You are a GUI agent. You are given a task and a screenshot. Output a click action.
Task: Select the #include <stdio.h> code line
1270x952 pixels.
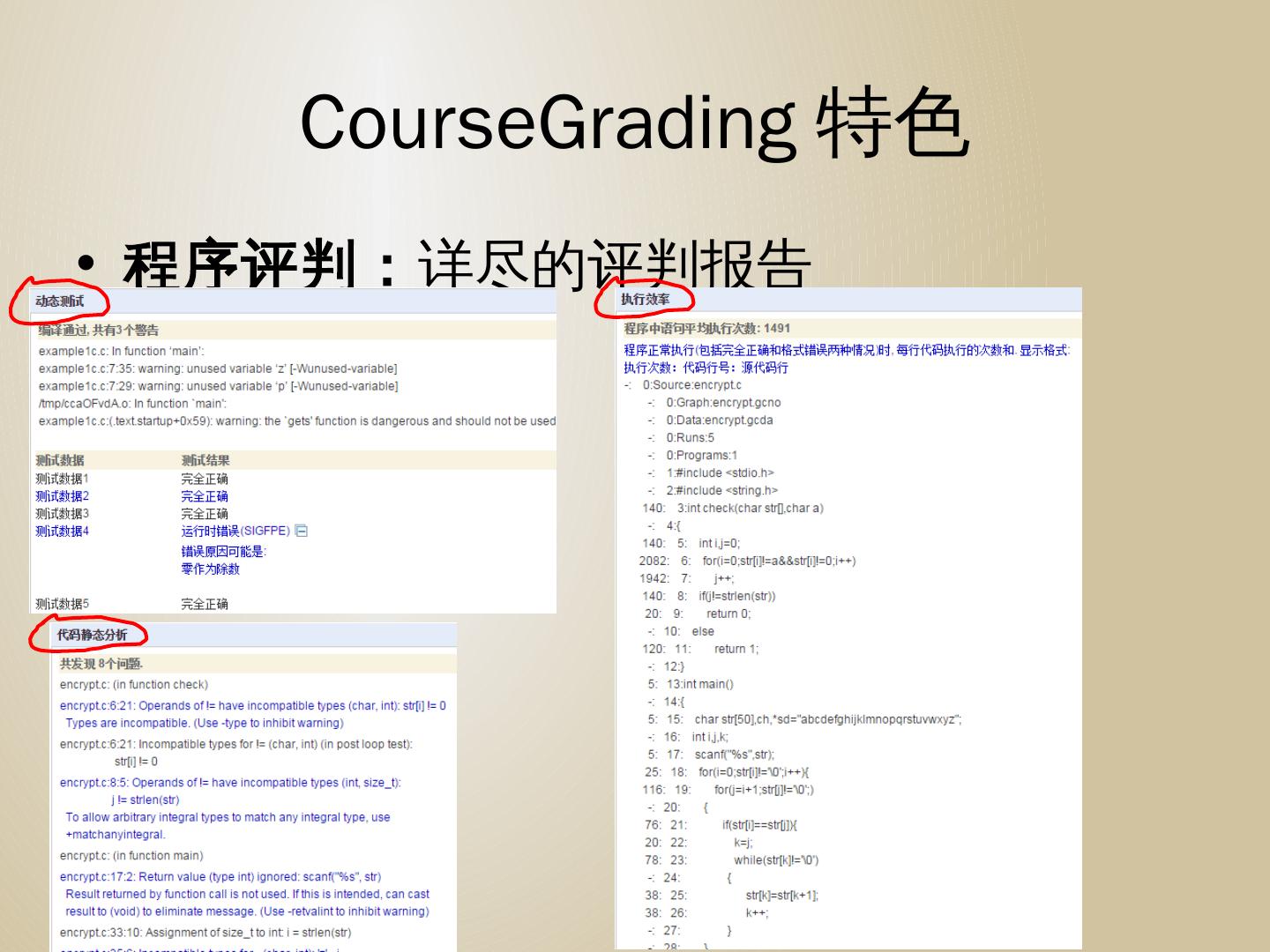coord(711,473)
